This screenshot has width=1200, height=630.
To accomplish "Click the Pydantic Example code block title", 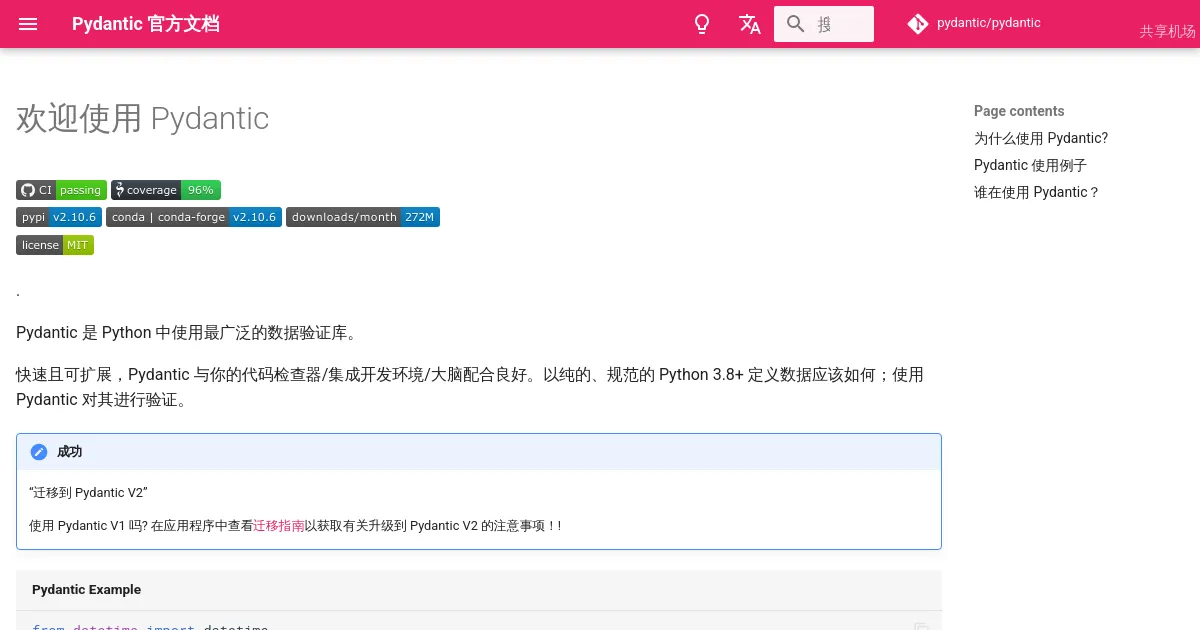I will pyautogui.click(x=87, y=590).
